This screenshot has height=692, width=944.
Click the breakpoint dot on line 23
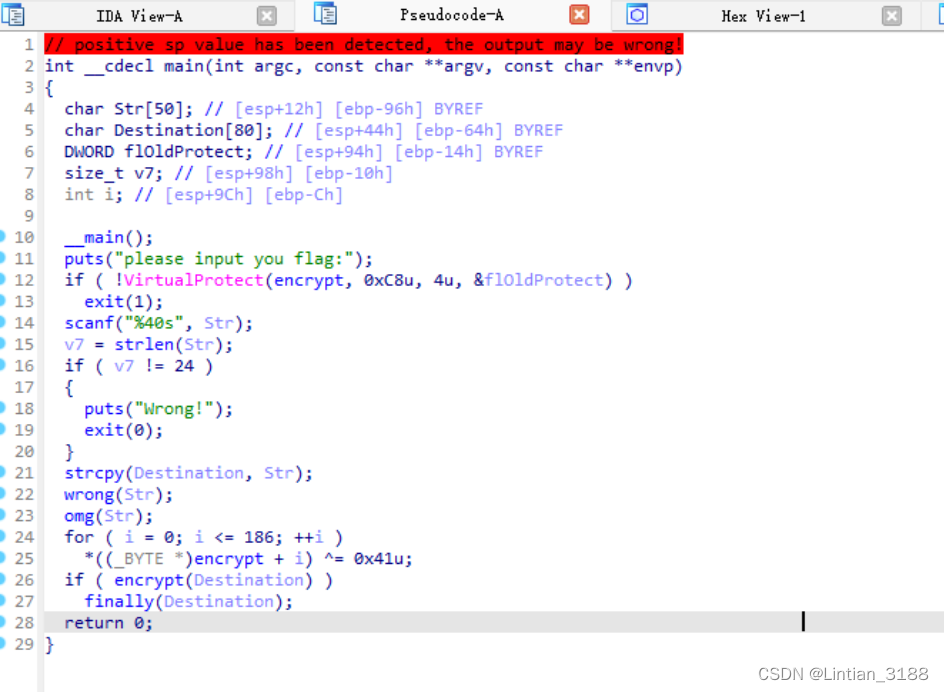[2, 515]
